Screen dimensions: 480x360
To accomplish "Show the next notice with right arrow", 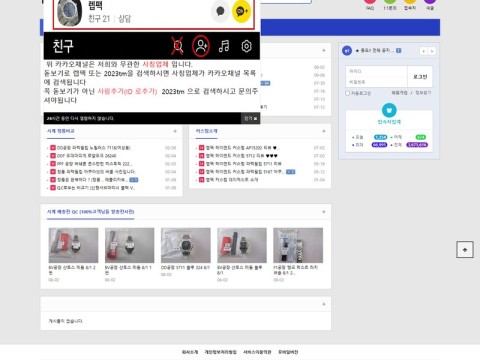I will pos(432,51).
